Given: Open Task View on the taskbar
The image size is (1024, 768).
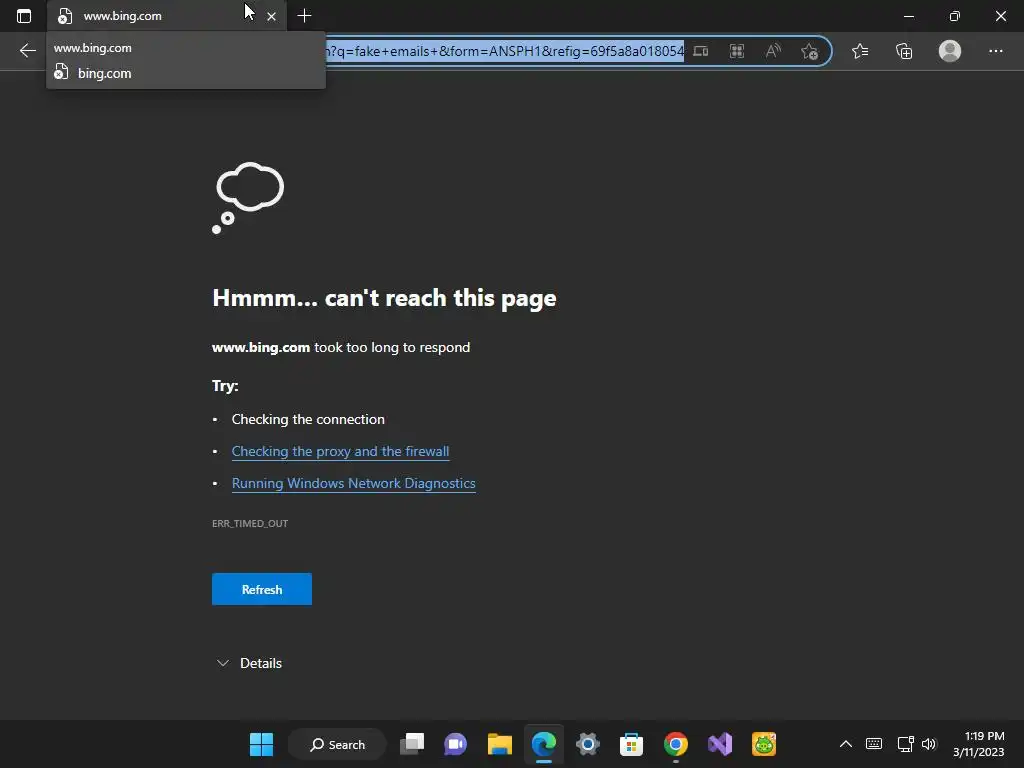Looking at the screenshot, I should tap(412, 744).
